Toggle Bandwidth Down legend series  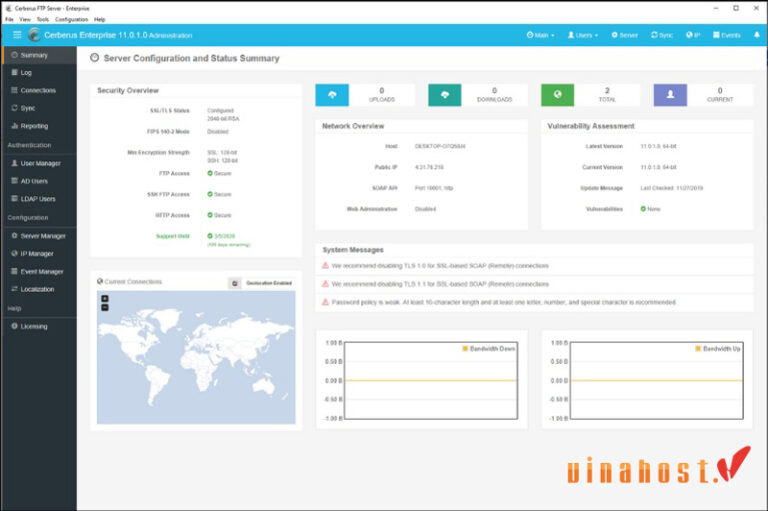[489, 349]
